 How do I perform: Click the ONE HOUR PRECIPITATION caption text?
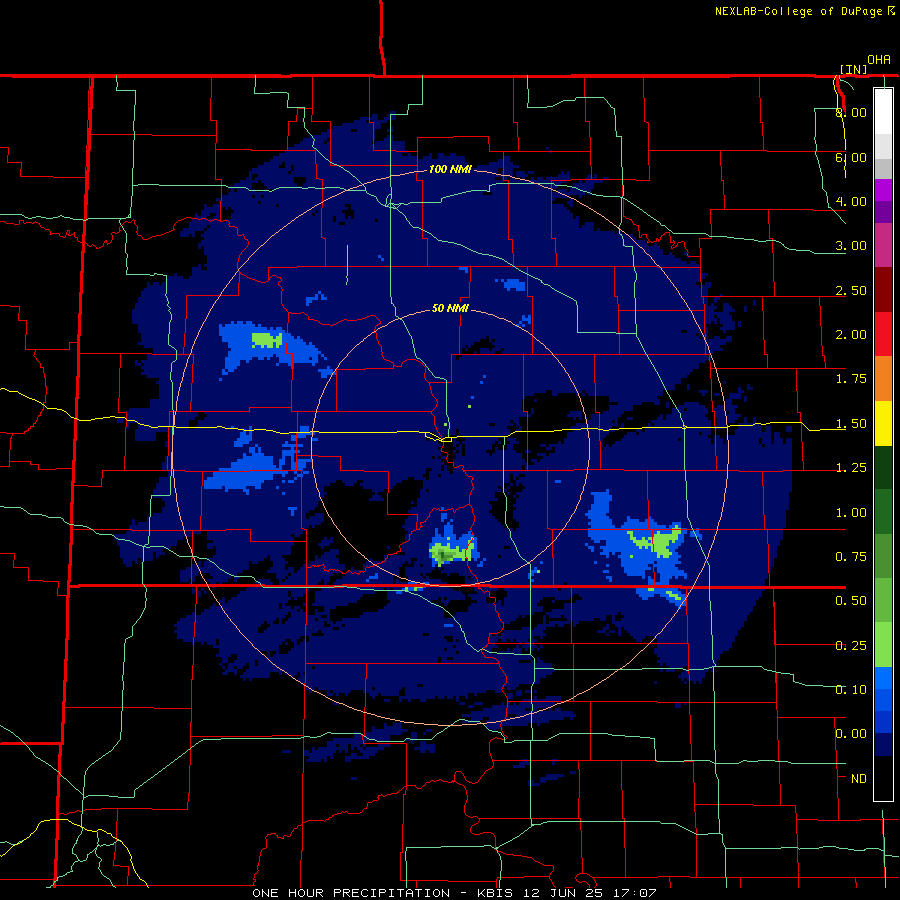point(351,893)
